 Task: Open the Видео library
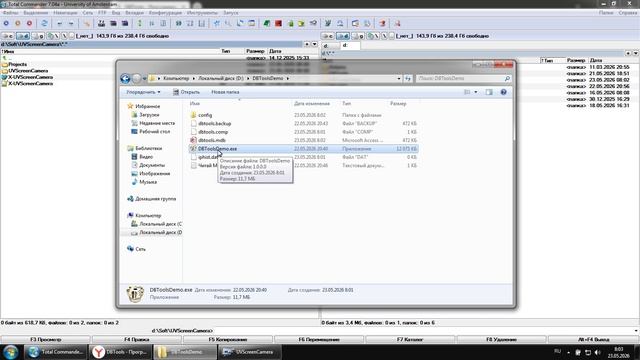pos(146,157)
